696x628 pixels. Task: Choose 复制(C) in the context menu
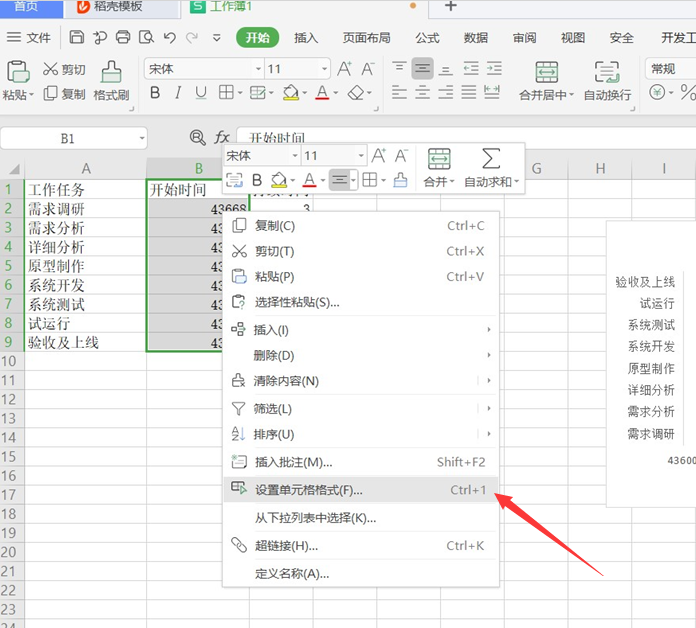(361, 226)
